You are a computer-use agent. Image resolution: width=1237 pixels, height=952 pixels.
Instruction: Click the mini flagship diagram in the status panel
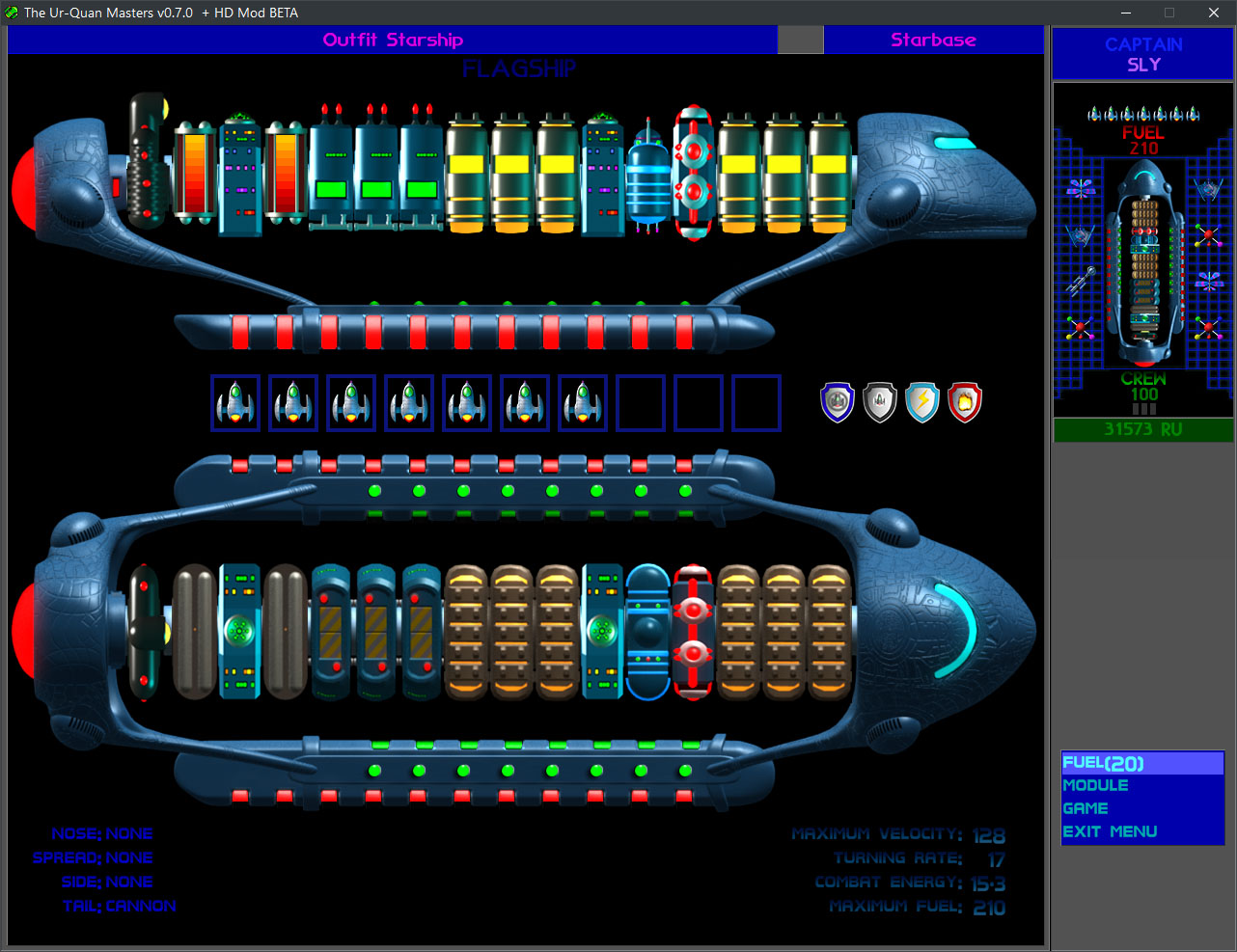(1144, 264)
